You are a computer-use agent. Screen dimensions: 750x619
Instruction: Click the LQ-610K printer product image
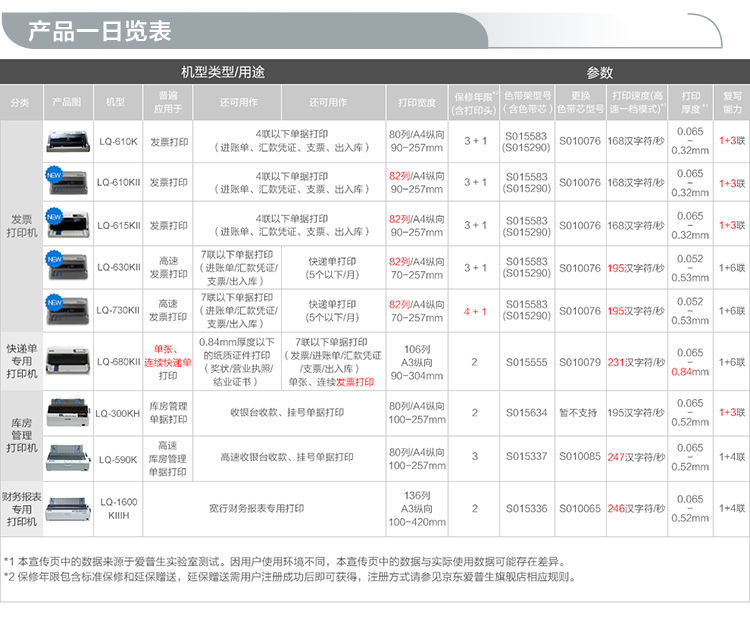tap(68, 141)
